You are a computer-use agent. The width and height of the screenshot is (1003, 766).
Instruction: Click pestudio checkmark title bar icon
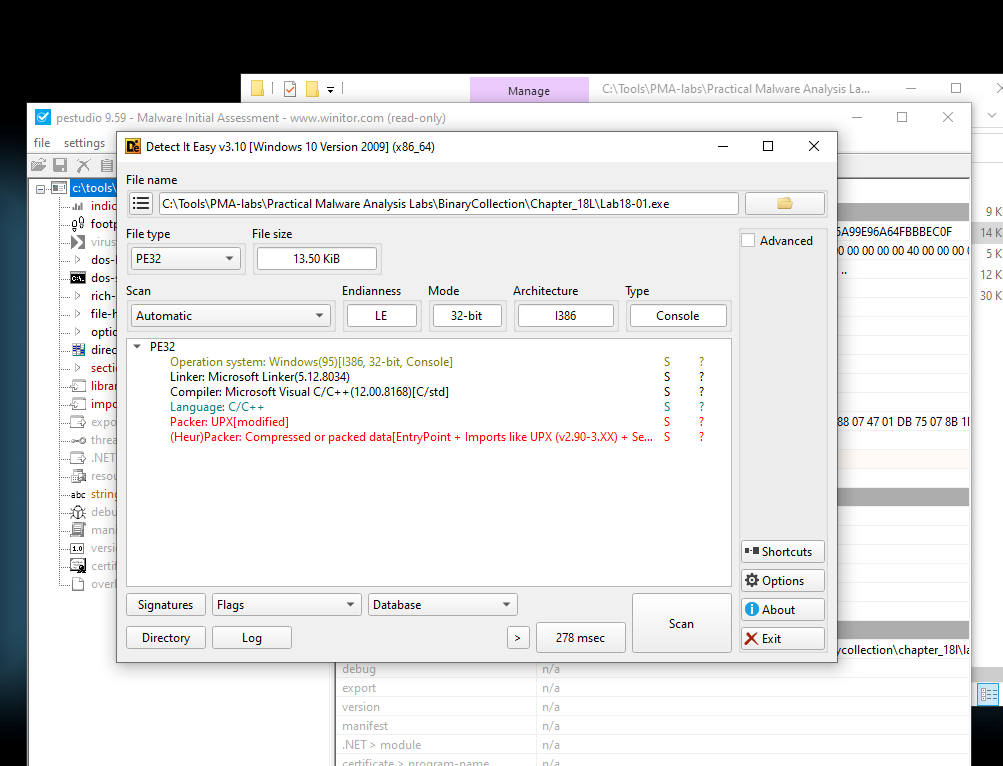point(43,117)
